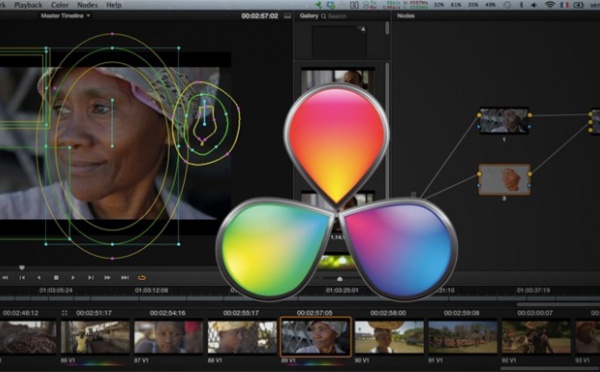The image size is (600, 372).
Task: Click the clock icon in menu bar
Action: tap(507, 5)
